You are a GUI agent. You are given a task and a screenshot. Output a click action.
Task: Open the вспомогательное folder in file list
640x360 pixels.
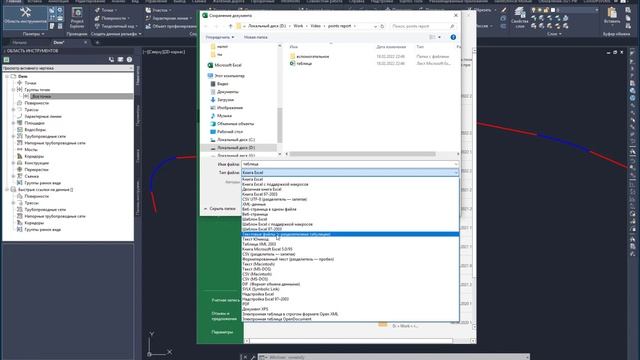(313, 56)
